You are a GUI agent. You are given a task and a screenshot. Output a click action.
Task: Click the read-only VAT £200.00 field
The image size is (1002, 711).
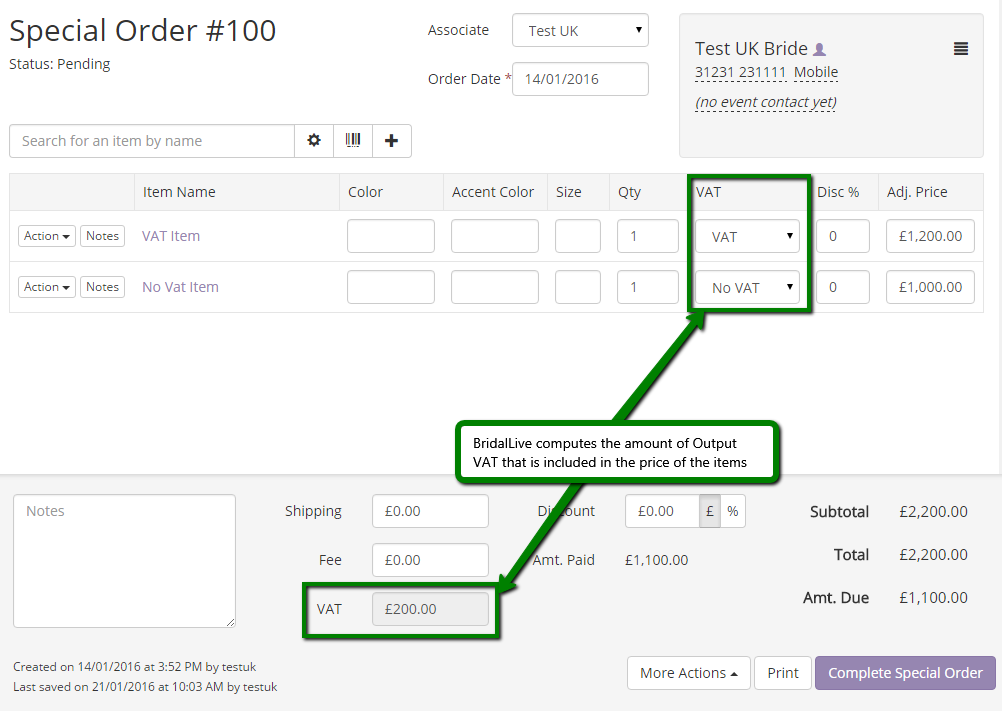pyautogui.click(x=430, y=609)
